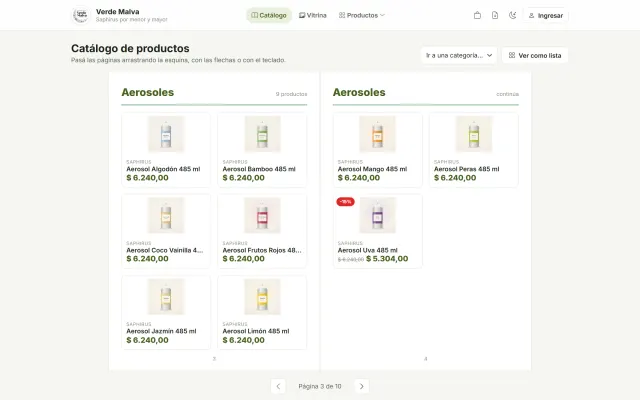Open the Aerosol Limón product image
Screen dimensions: 640x400
(262, 296)
